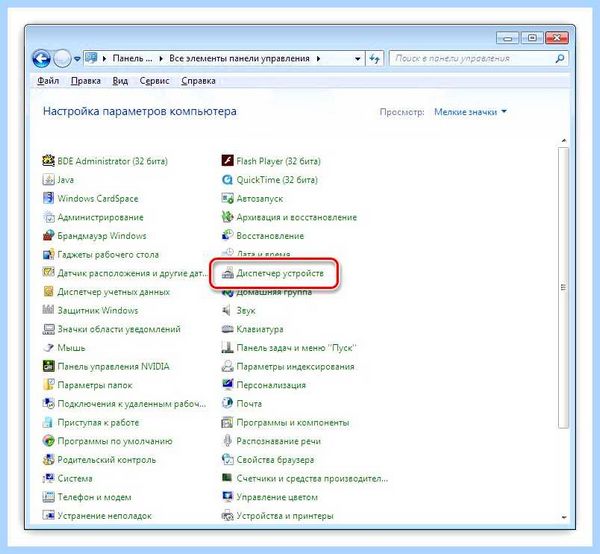Image resolution: width=600 pixels, height=554 pixels.
Task: Open the address bar history dropdown
Action: pyautogui.click(x=357, y=59)
